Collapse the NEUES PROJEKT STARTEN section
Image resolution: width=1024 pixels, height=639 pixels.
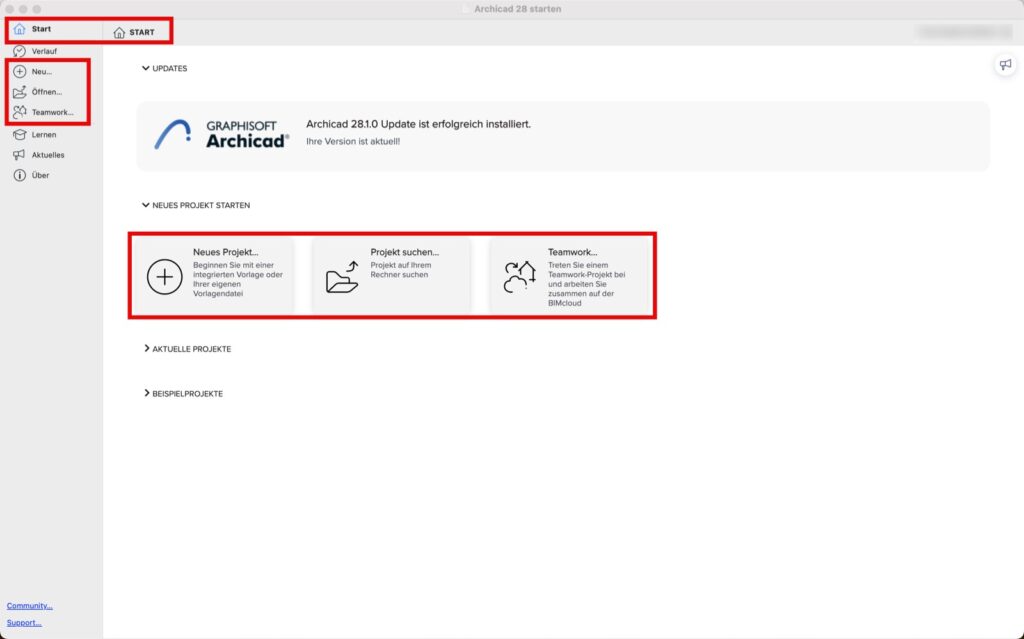146,205
